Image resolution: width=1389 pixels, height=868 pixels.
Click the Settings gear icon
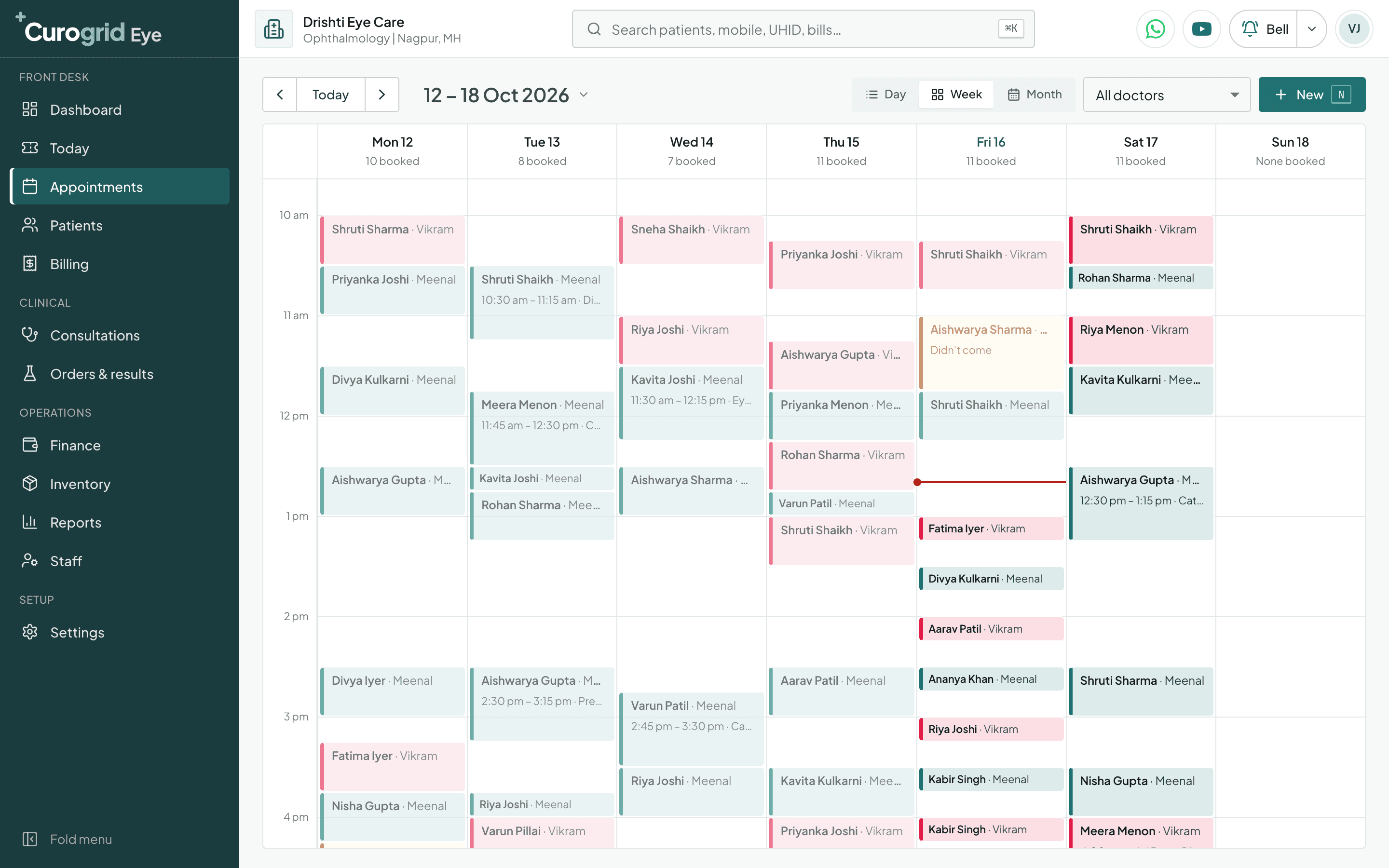click(x=30, y=632)
